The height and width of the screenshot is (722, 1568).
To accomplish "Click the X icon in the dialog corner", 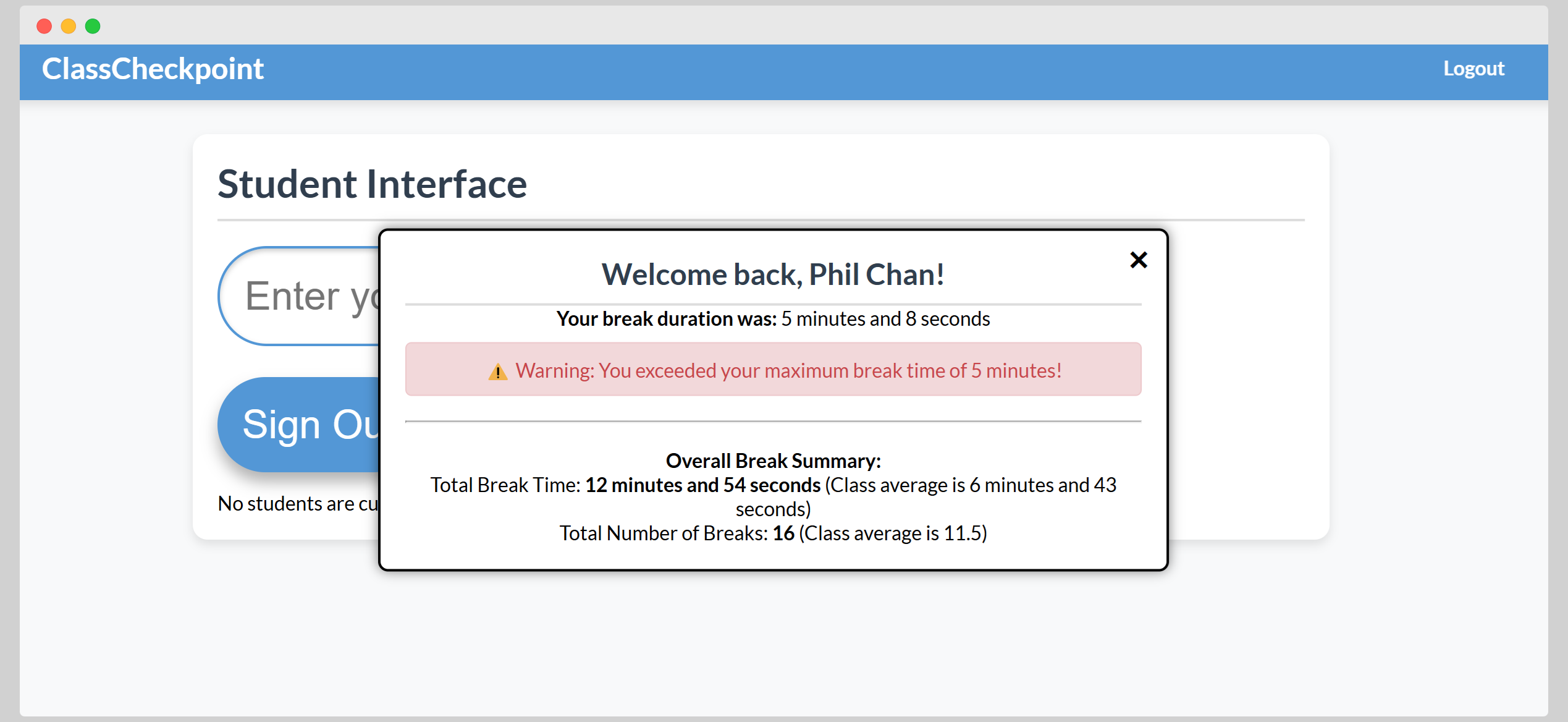I will click(x=1139, y=260).
